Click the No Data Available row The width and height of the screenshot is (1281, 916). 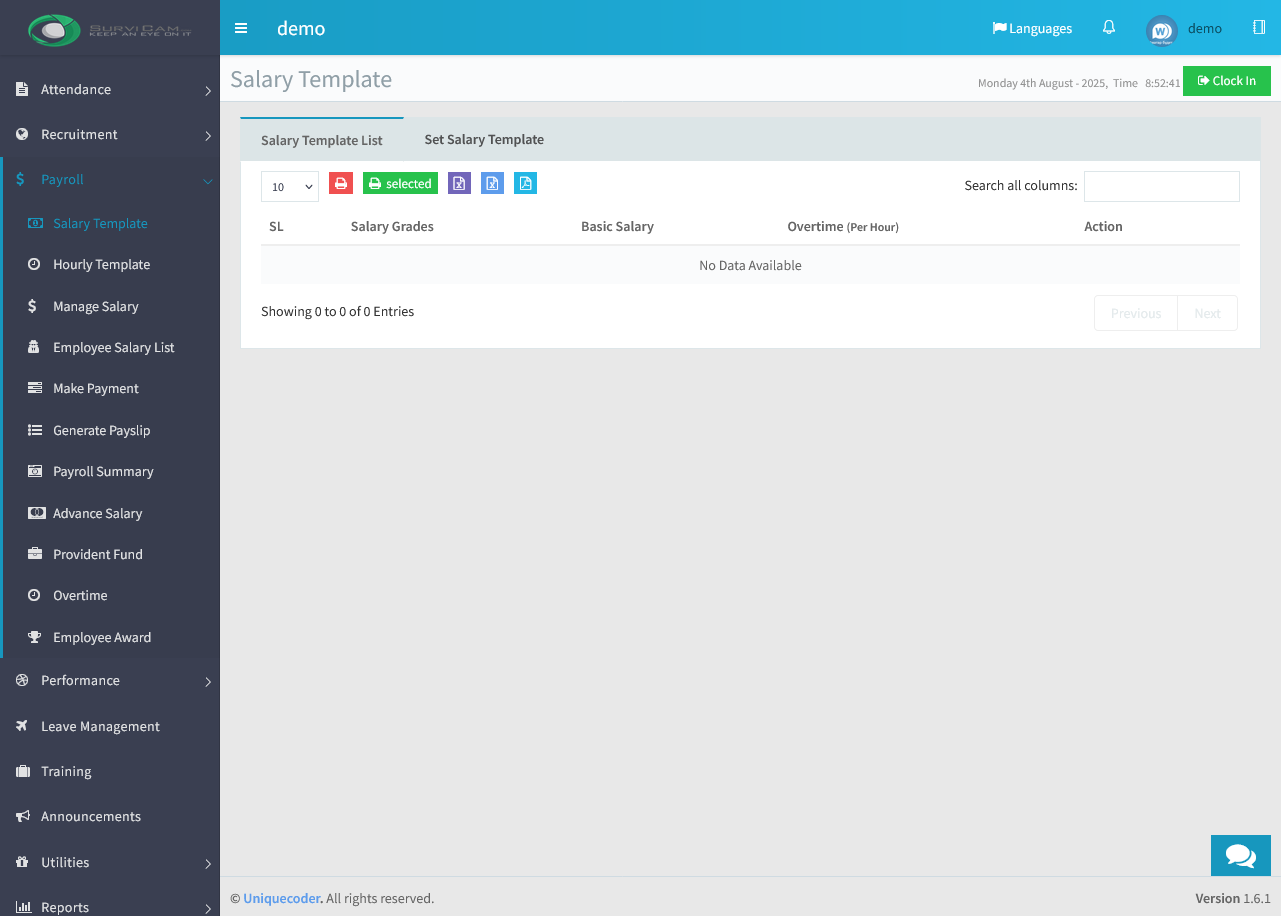pos(750,266)
